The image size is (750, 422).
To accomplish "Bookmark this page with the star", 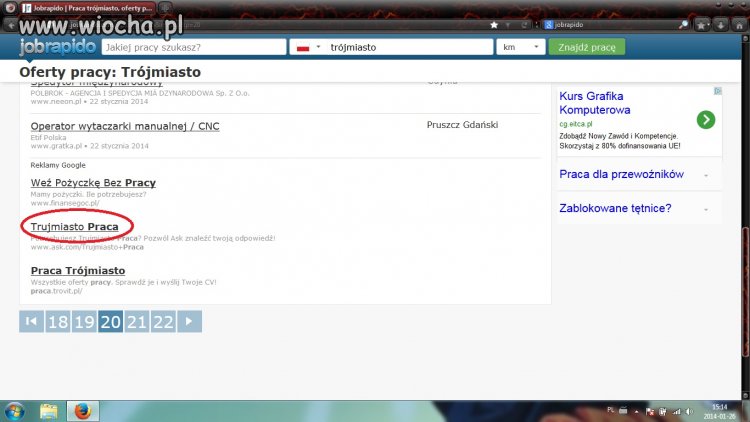I will [494, 25].
